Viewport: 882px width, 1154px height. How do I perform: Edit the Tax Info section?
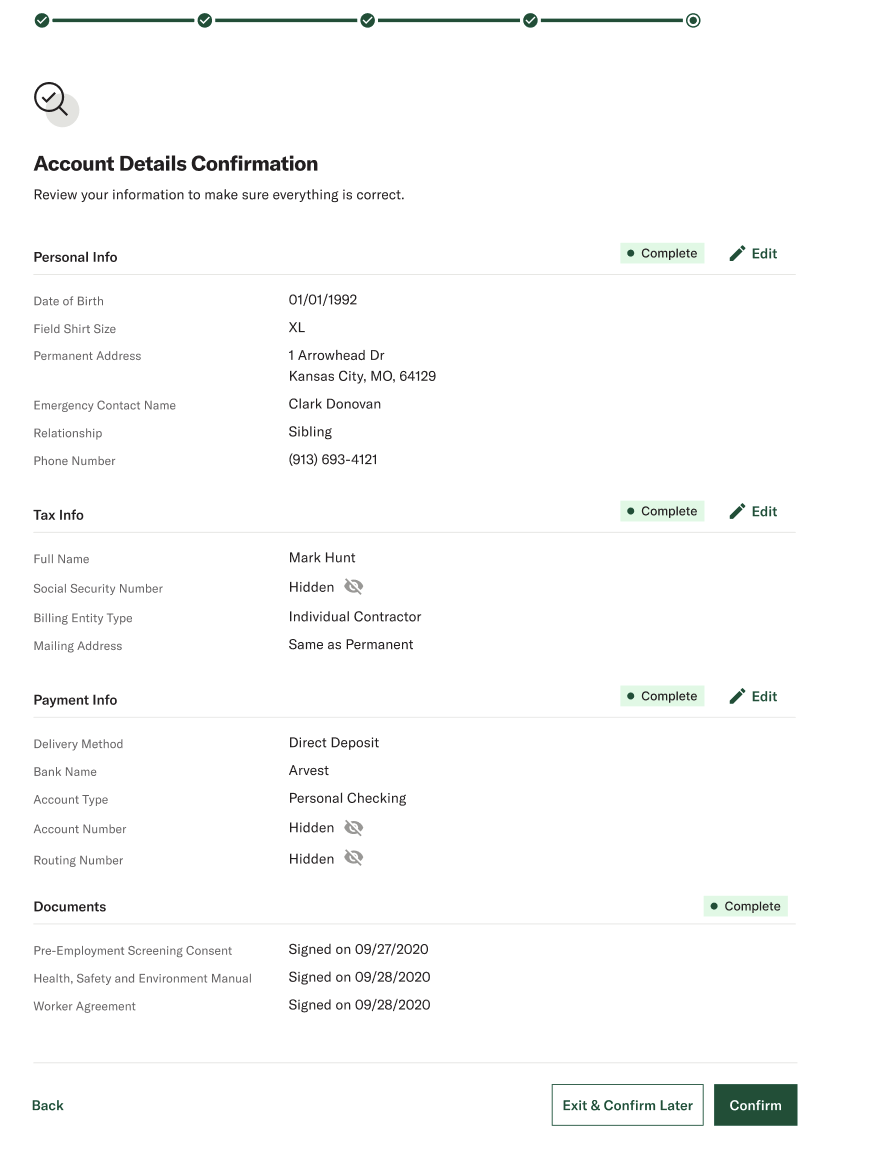tap(753, 511)
